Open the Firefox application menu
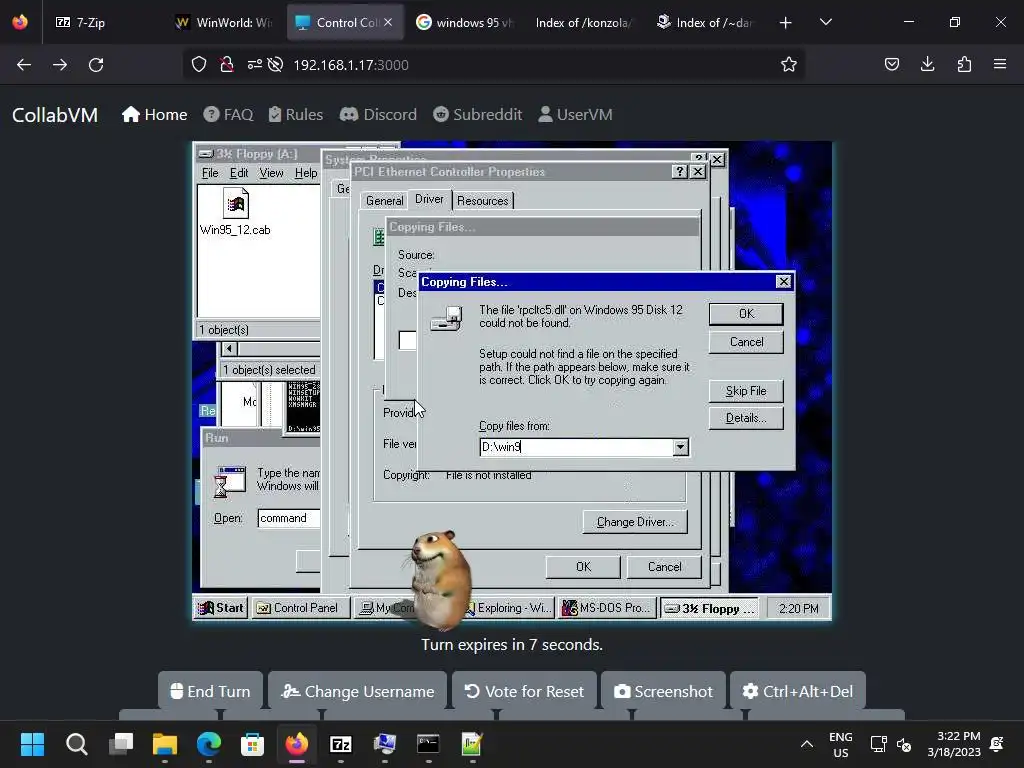1024x768 pixels. pyautogui.click(x=1000, y=65)
